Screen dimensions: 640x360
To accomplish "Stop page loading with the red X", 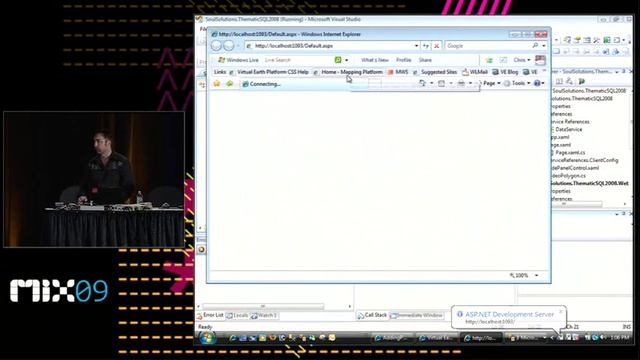I will (x=436, y=46).
